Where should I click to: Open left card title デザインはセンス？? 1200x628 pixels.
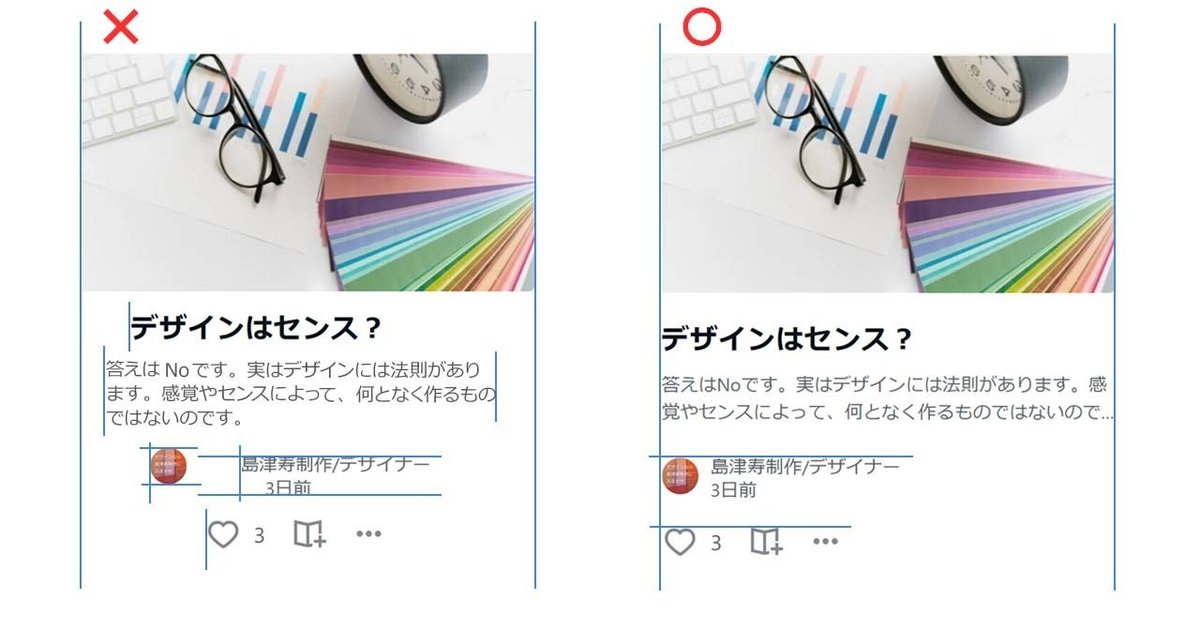(x=257, y=327)
